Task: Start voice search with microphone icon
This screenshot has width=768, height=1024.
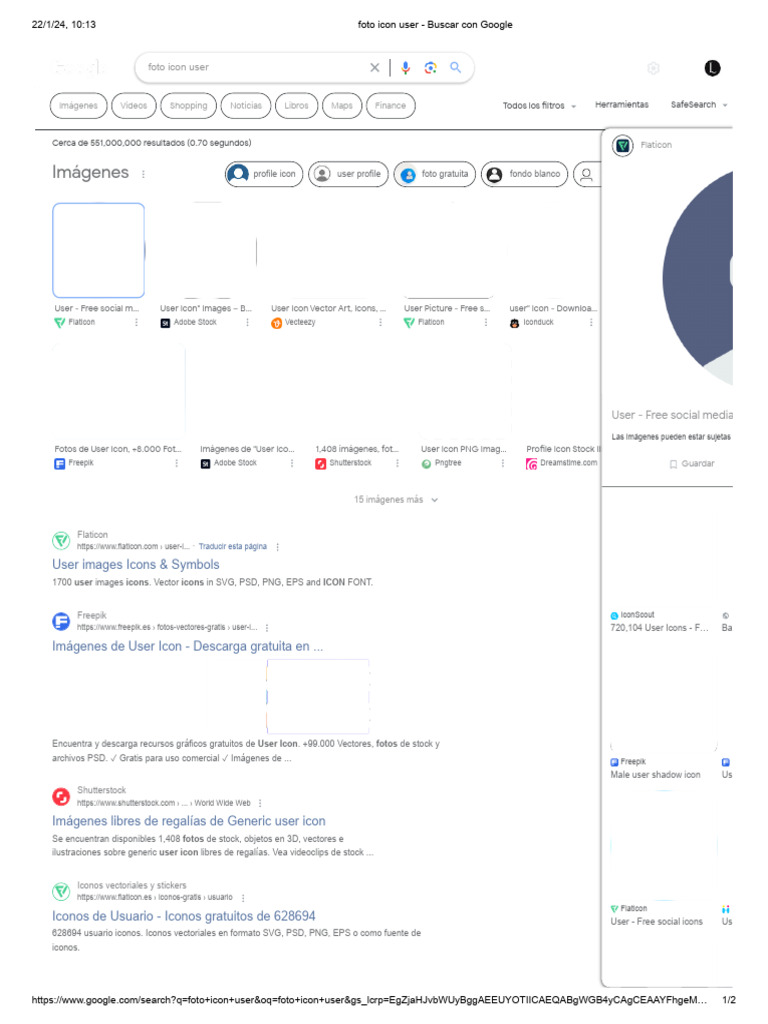Action: click(x=406, y=67)
